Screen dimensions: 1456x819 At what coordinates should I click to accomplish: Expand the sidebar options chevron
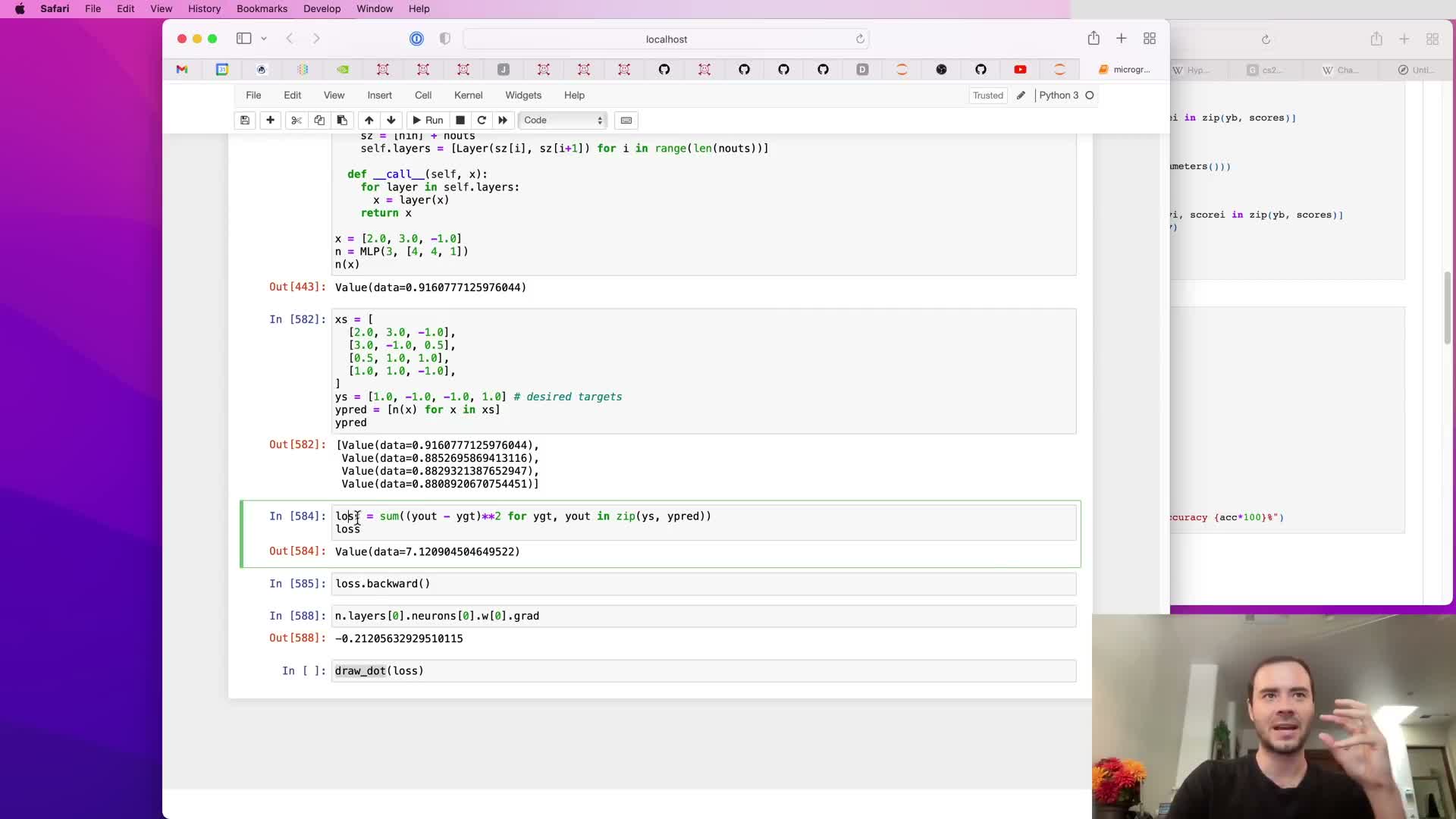(x=264, y=39)
